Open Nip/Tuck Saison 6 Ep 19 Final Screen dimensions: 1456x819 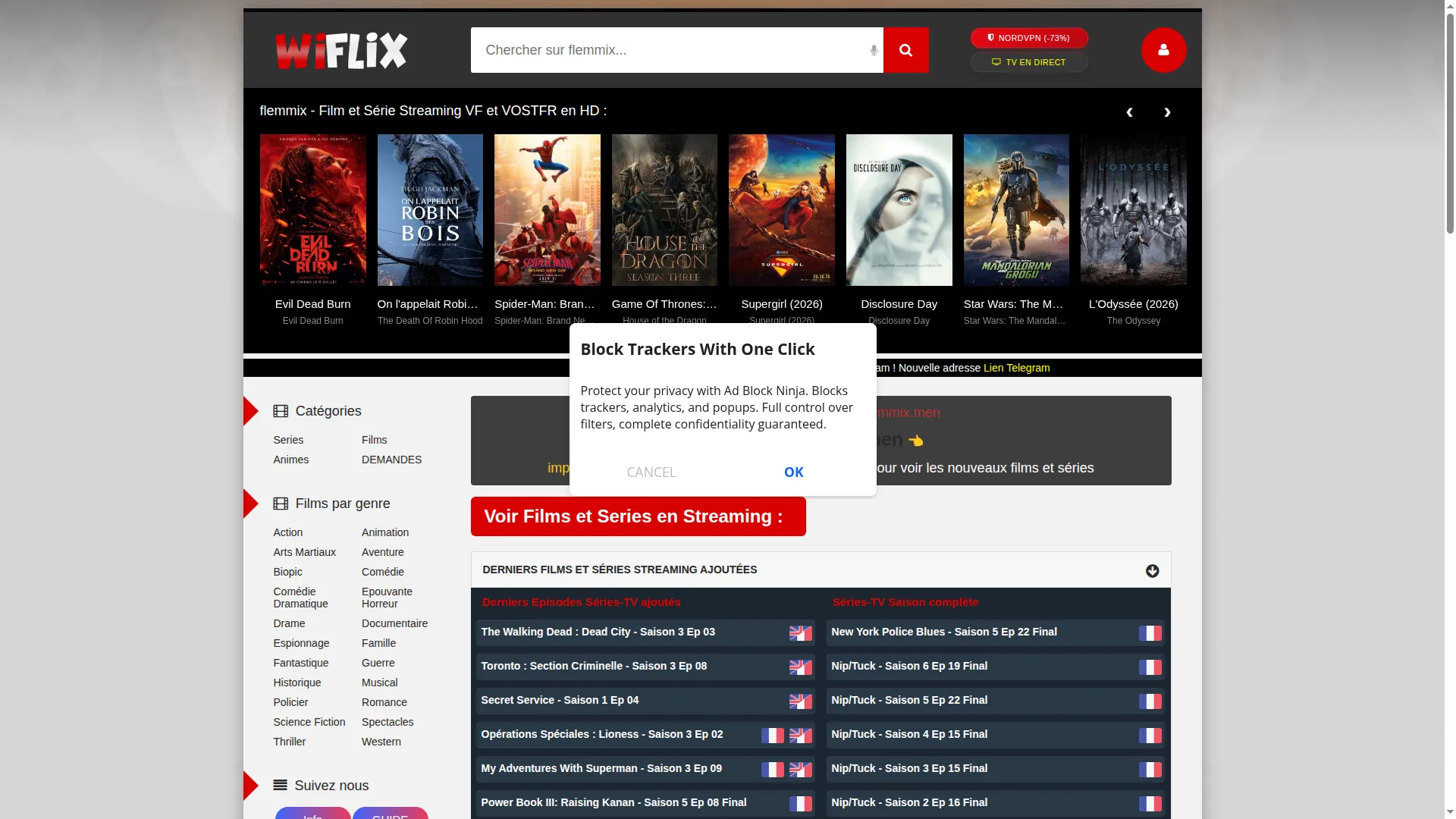pyautogui.click(x=996, y=667)
